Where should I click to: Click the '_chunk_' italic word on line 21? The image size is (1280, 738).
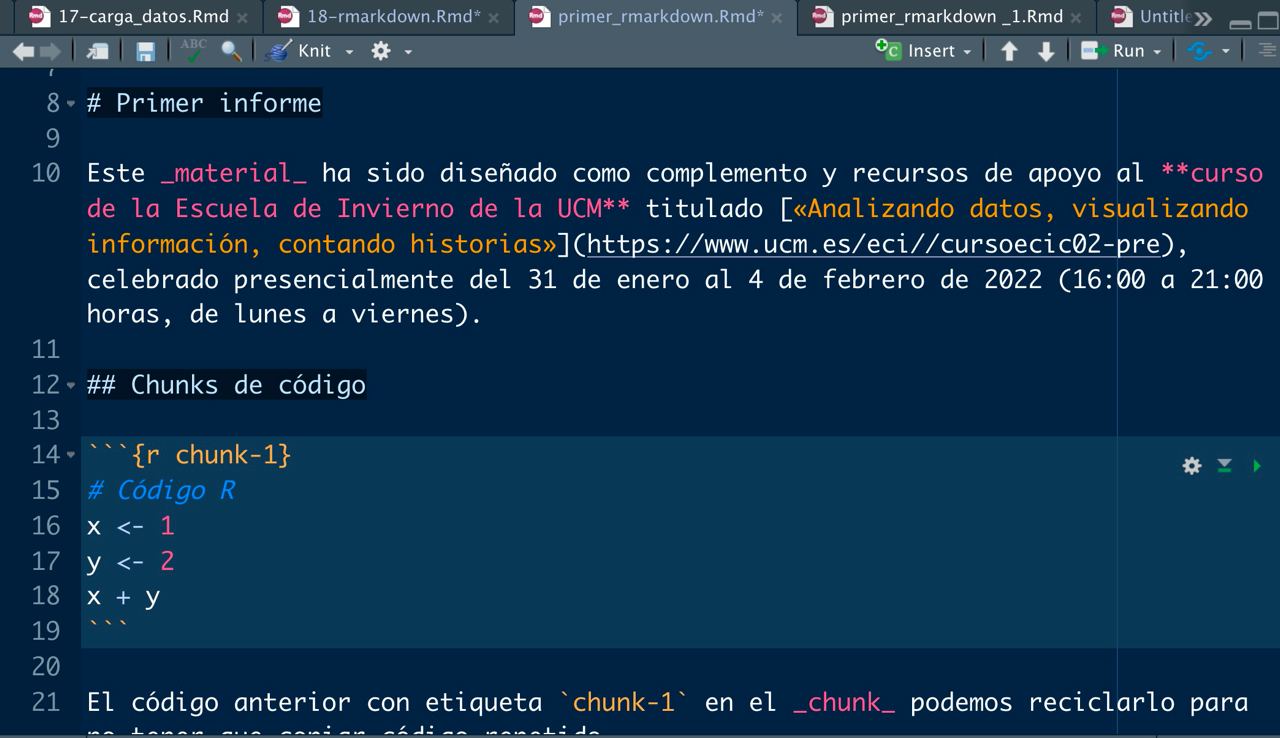pyautogui.click(x=844, y=702)
